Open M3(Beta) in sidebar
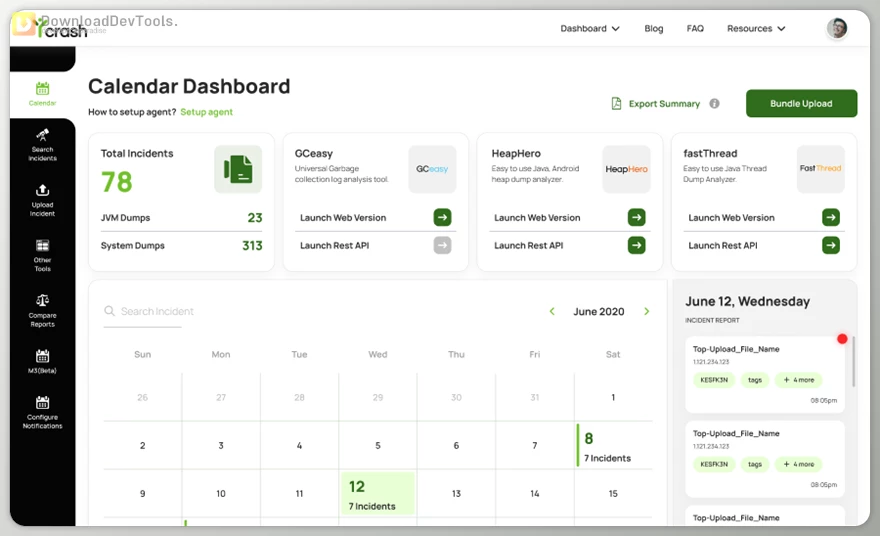Viewport: 880px width, 536px height. [43, 361]
